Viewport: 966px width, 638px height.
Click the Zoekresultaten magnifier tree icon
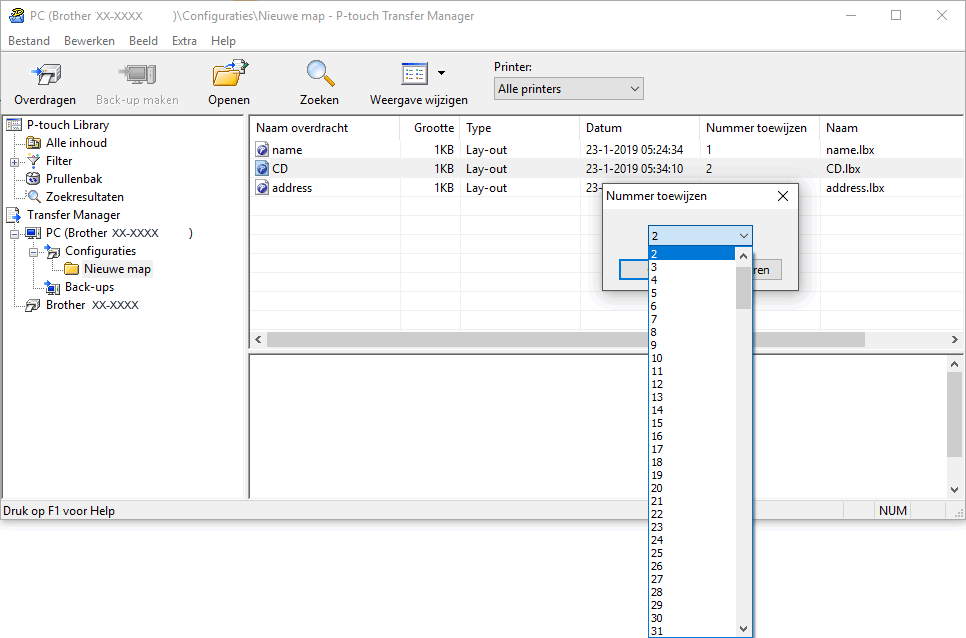pyautogui.click(x=34, y=197)
